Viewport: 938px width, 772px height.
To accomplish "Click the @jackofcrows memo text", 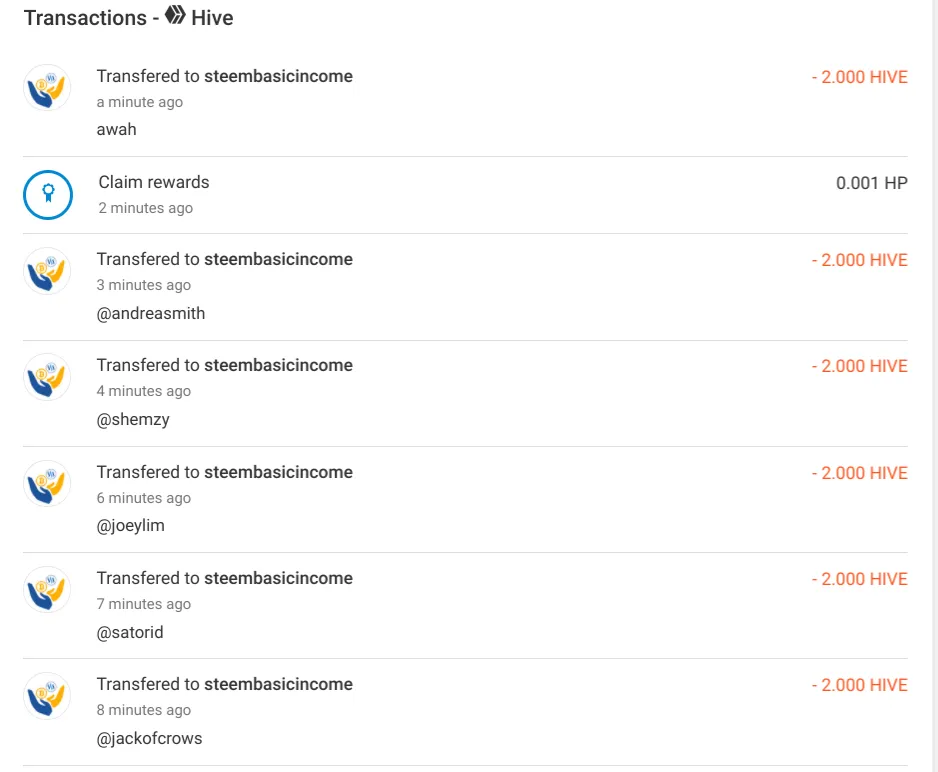I will pyautogui.click(x=150, y=739).
